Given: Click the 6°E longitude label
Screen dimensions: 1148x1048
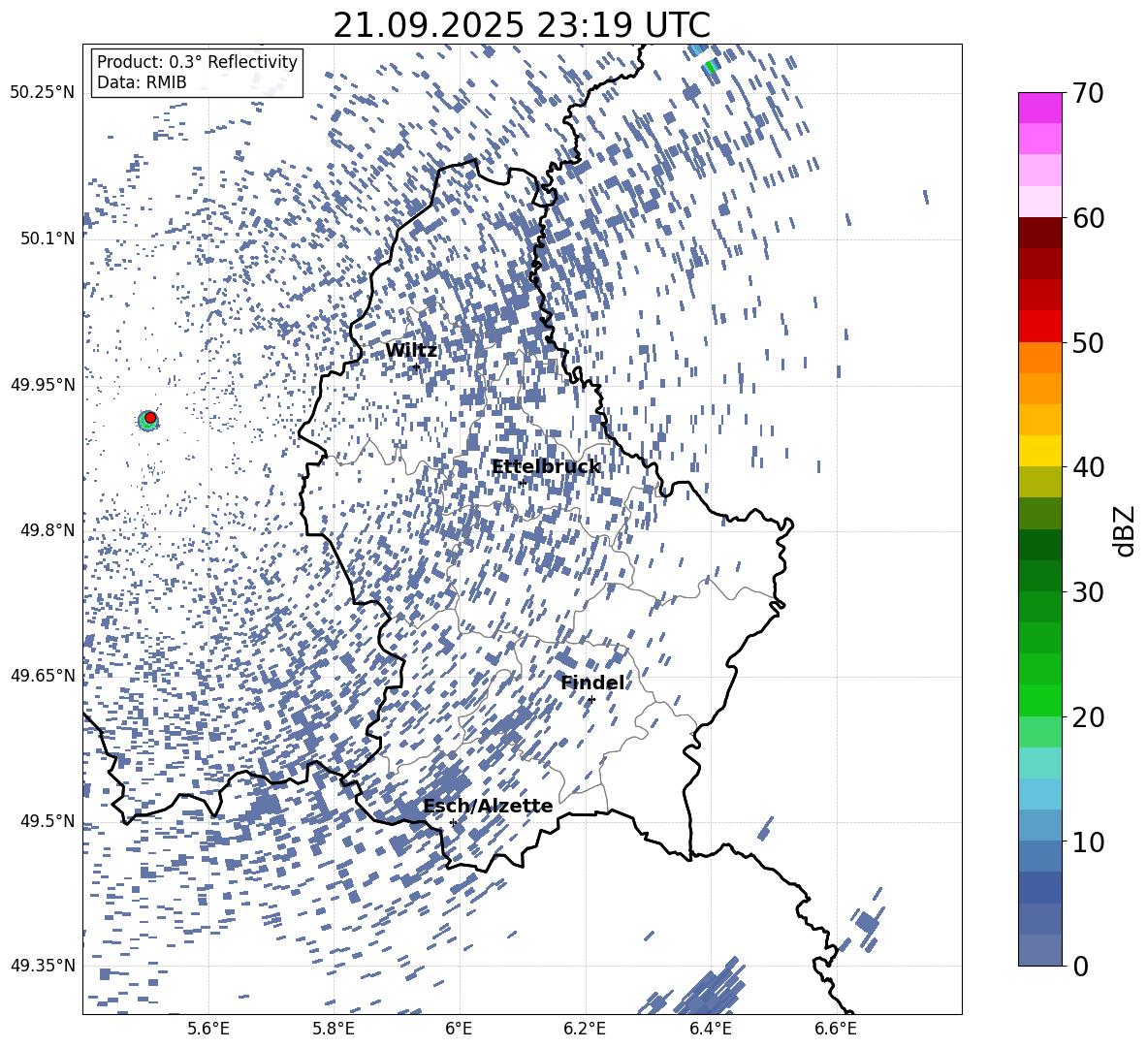Looking at the screenshot, I should tap(459, 1029).
